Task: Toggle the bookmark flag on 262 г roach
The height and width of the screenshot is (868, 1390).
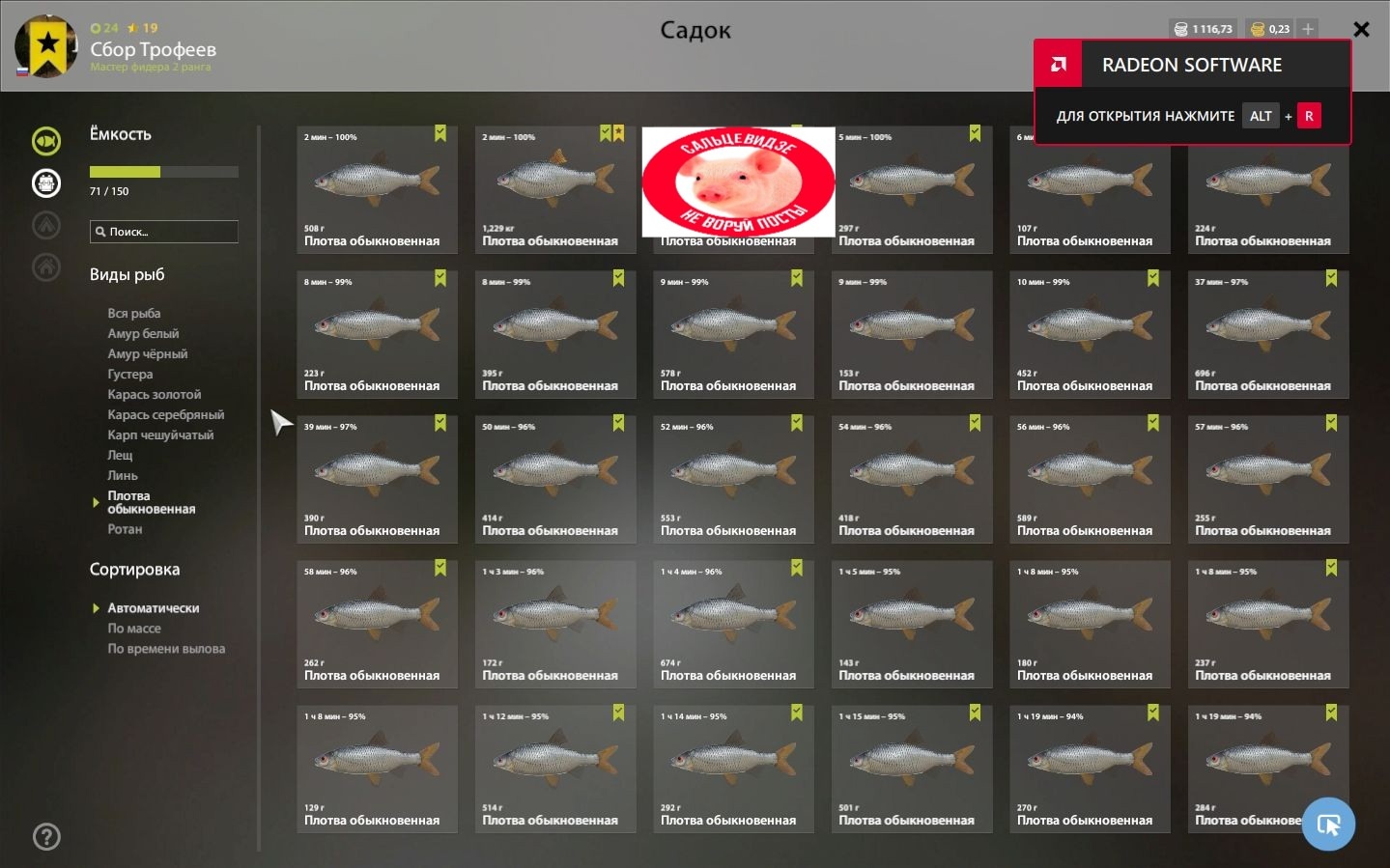Action: [440, 568]
